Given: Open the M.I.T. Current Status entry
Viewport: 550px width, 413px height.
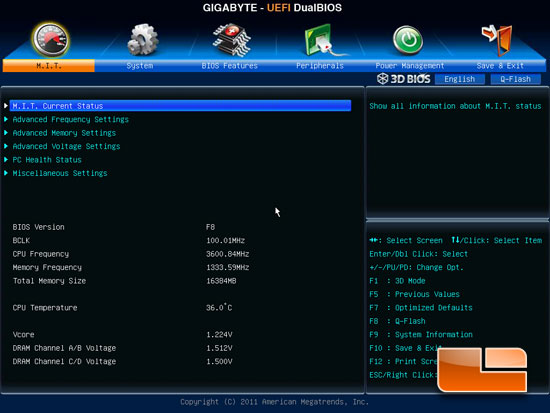Looking at the screenshot, I should point(180,106).
